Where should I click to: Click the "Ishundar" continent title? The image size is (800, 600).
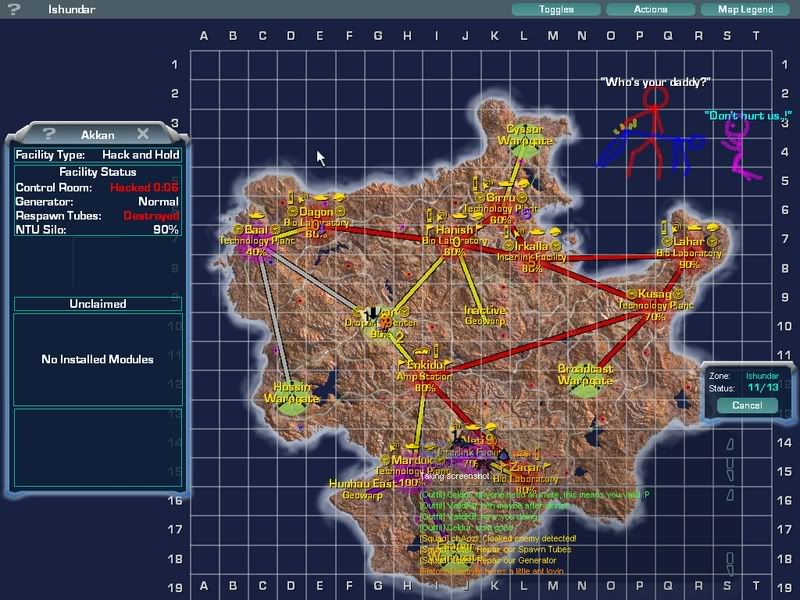[71, 9]
